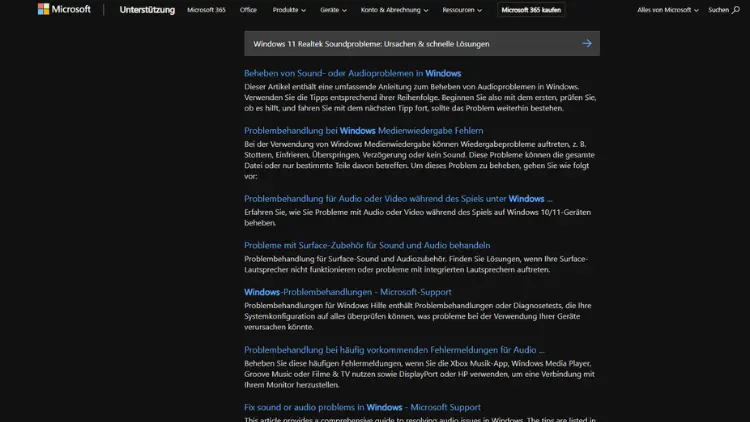Expand the Ressourcen dropdown
750x422 pixels.
(x=462, y=10)
